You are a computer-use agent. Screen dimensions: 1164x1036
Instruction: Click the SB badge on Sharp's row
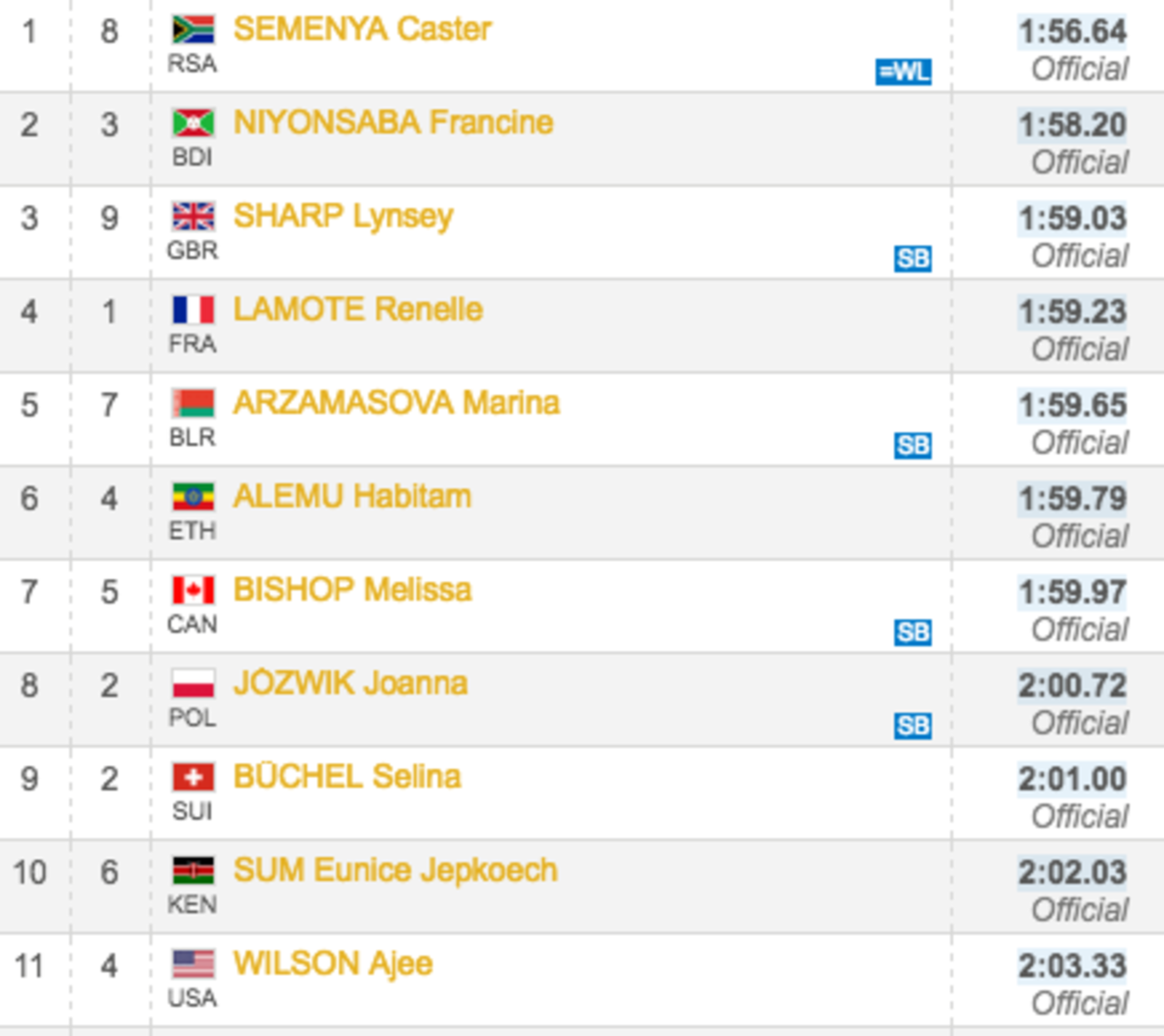(913, 259)
